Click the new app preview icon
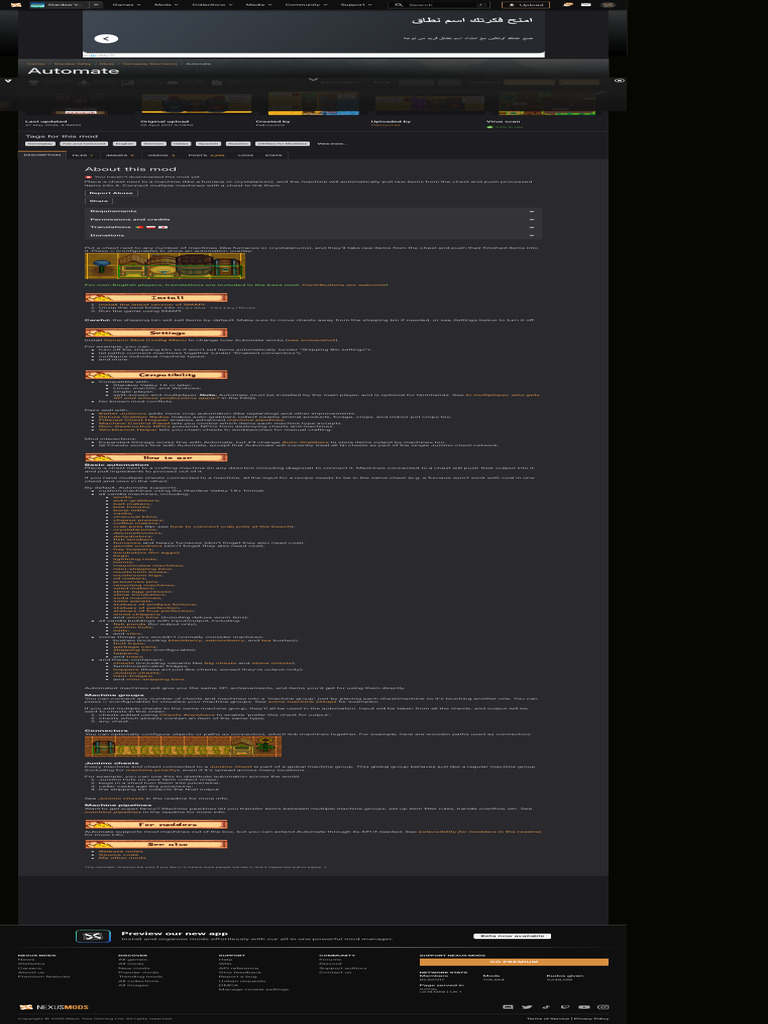This screenshot has height=1024, width=768. pyautogui.click(x=93, y=936)
